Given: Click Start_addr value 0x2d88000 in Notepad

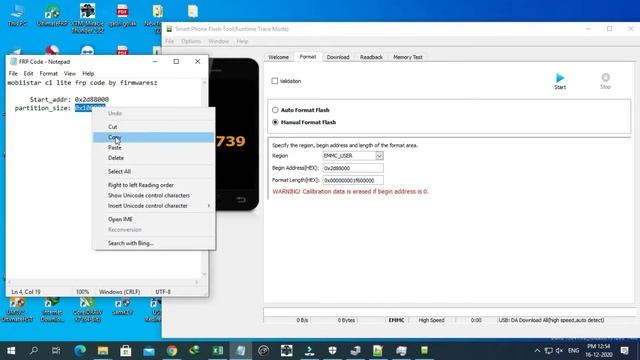Looking at the screenshot, I should coord(91,99).
